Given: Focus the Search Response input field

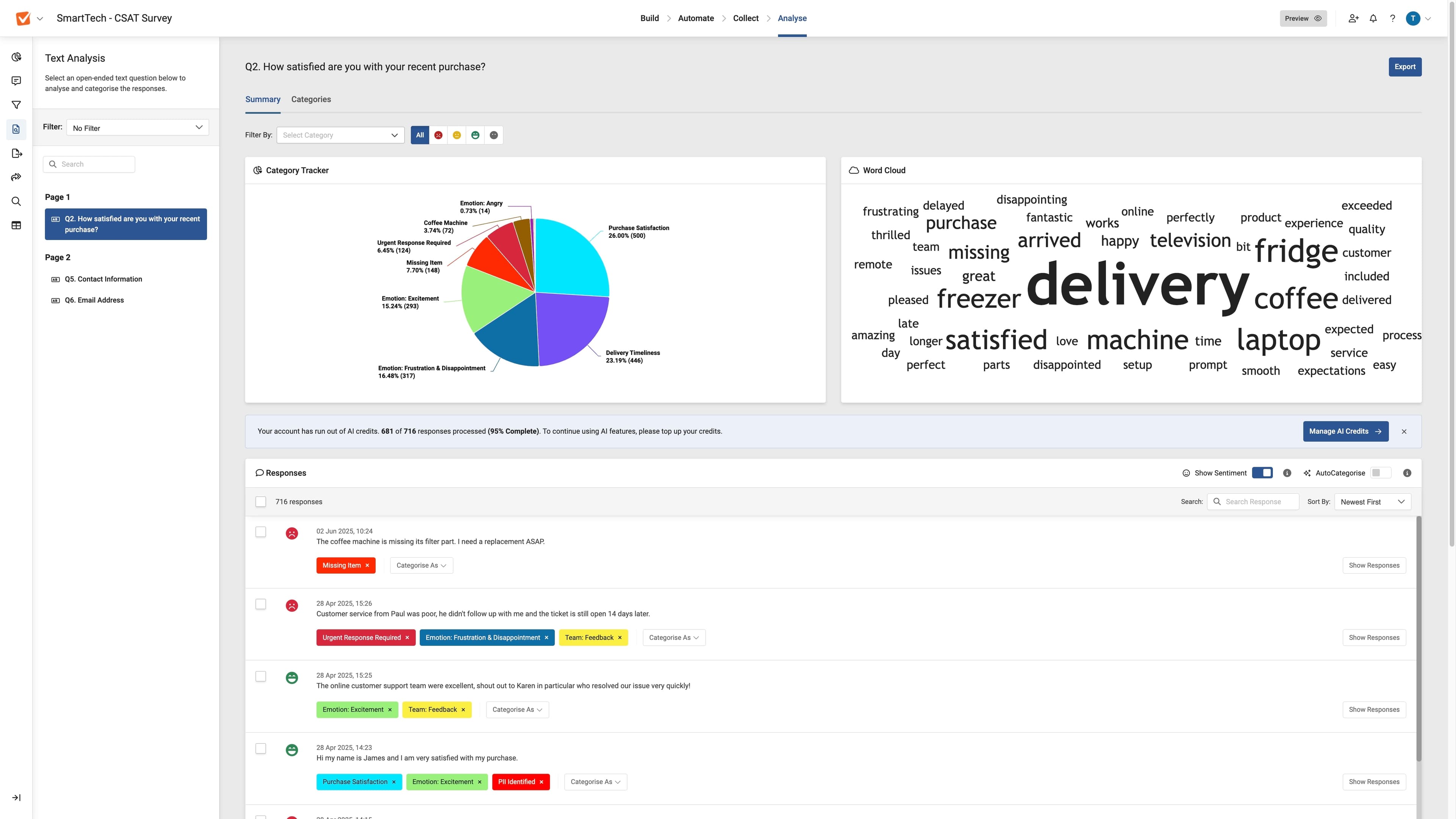Looking at the screenshot, I should [1253, 502].
